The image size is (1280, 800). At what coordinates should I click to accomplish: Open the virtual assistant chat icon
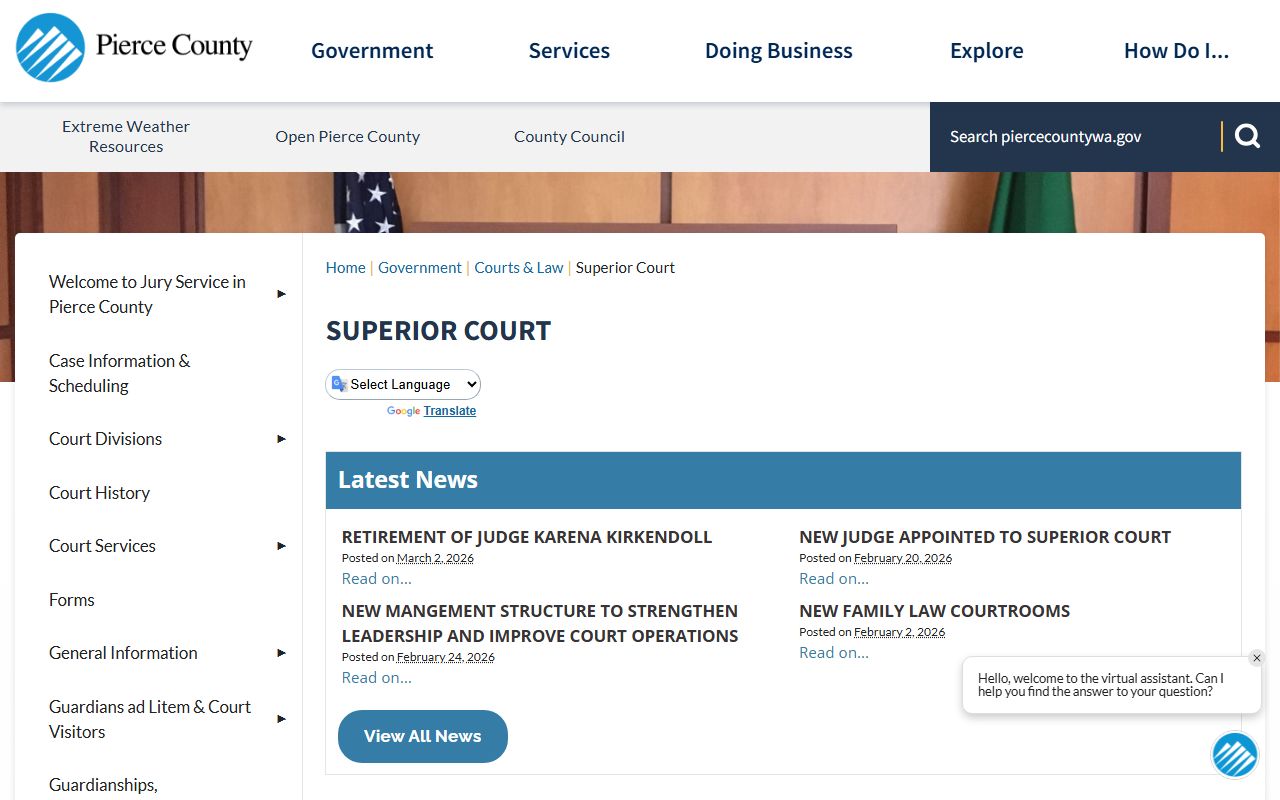1234,755
